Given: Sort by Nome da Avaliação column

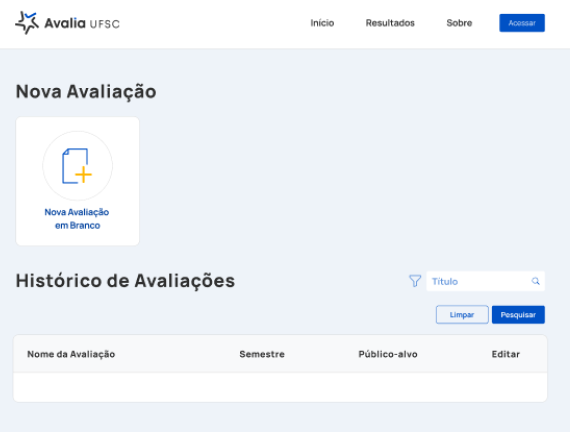Looking at the screenshot, I should coord(71,354).
